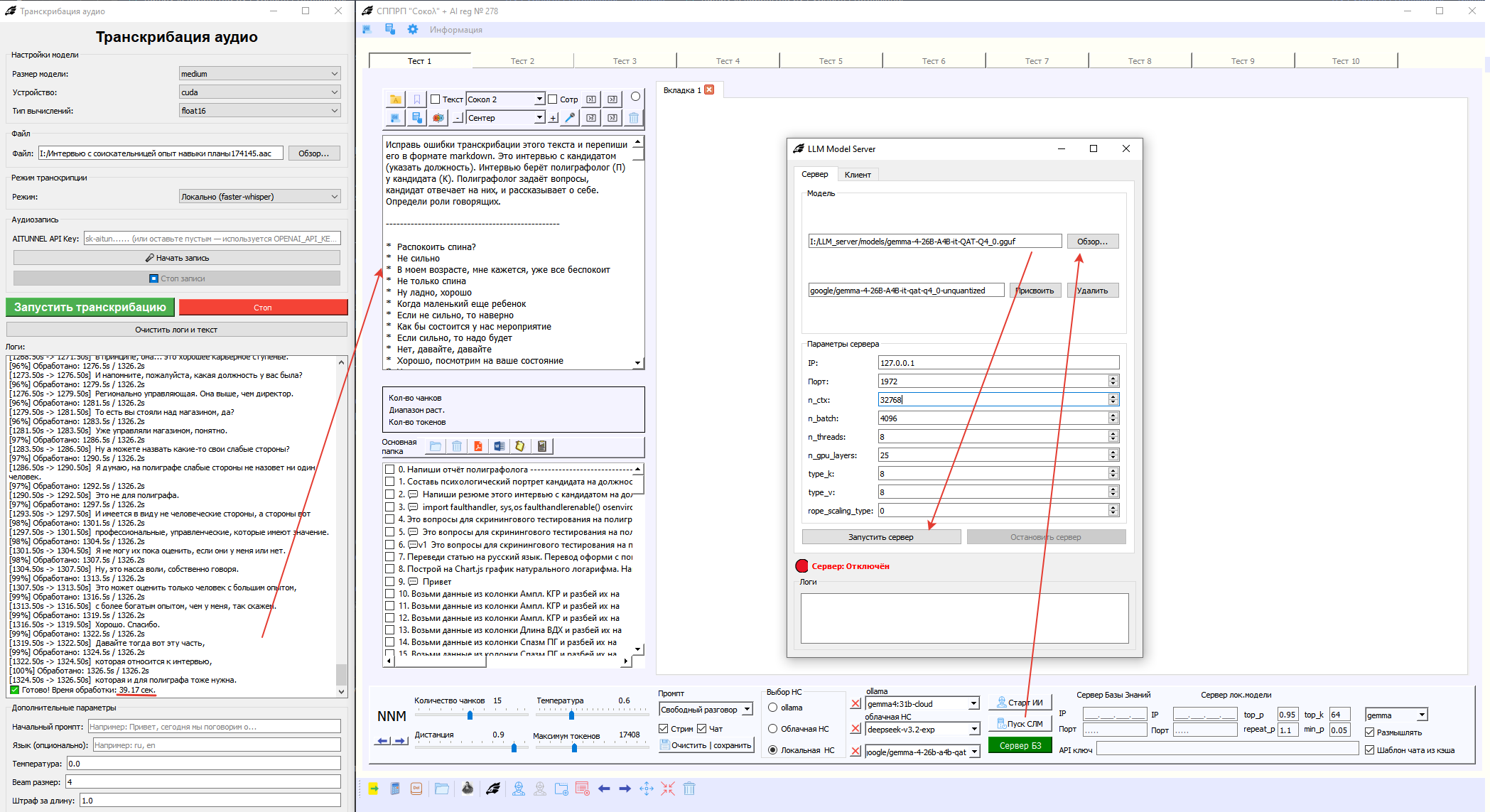The height and width of the screenshot is (812, 1490).
Task: Click the microphone icon in the prompt toolbar
Action: tap(570, 118)
